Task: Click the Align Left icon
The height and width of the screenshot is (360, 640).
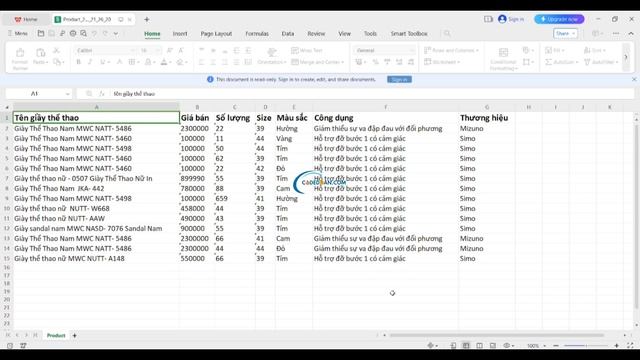Action: point(201,62)
